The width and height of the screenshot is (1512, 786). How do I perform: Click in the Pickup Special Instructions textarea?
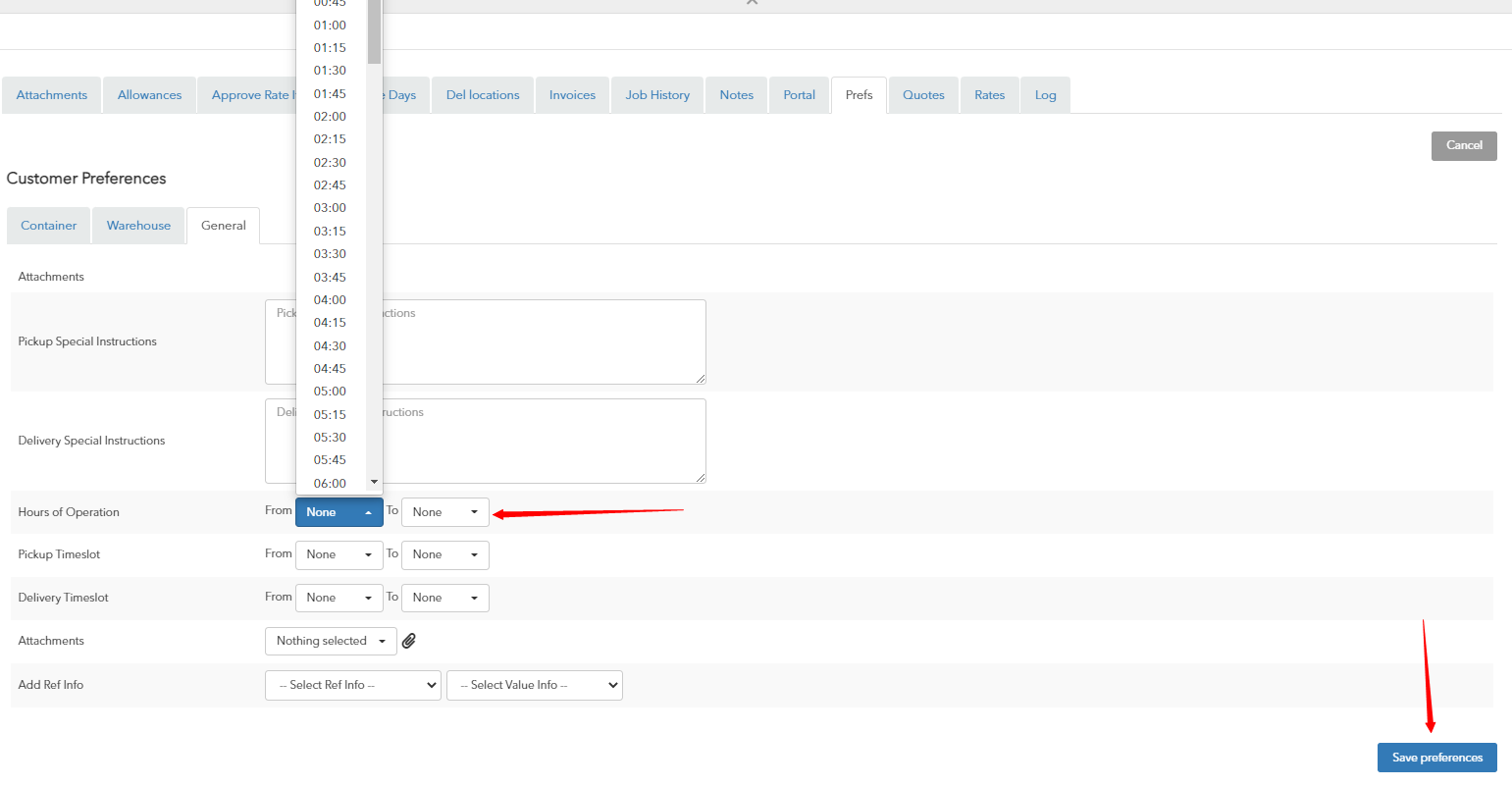pos(486,341)
